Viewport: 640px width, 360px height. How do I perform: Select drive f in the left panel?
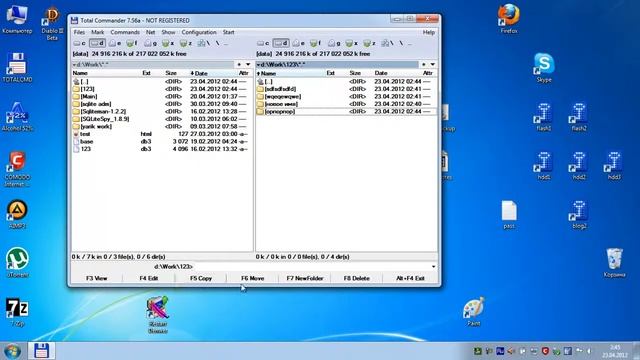point(132,43)
